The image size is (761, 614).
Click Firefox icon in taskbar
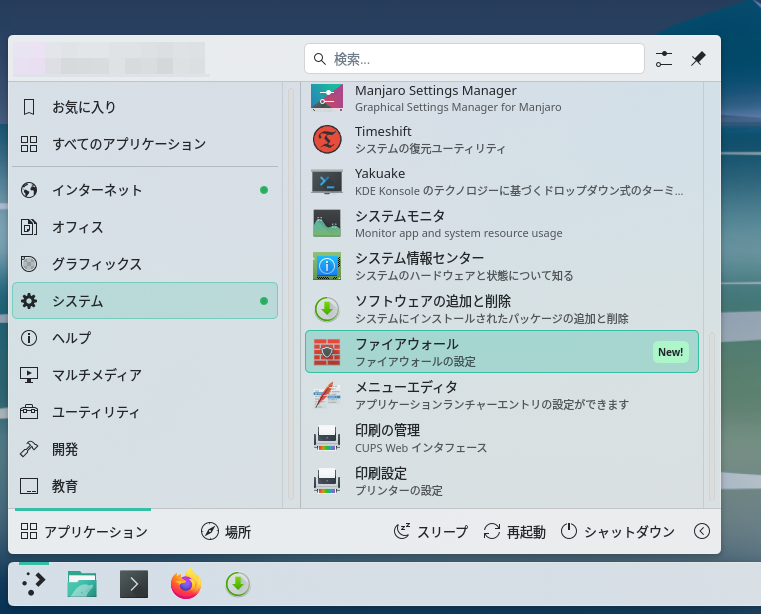[186, 584]
